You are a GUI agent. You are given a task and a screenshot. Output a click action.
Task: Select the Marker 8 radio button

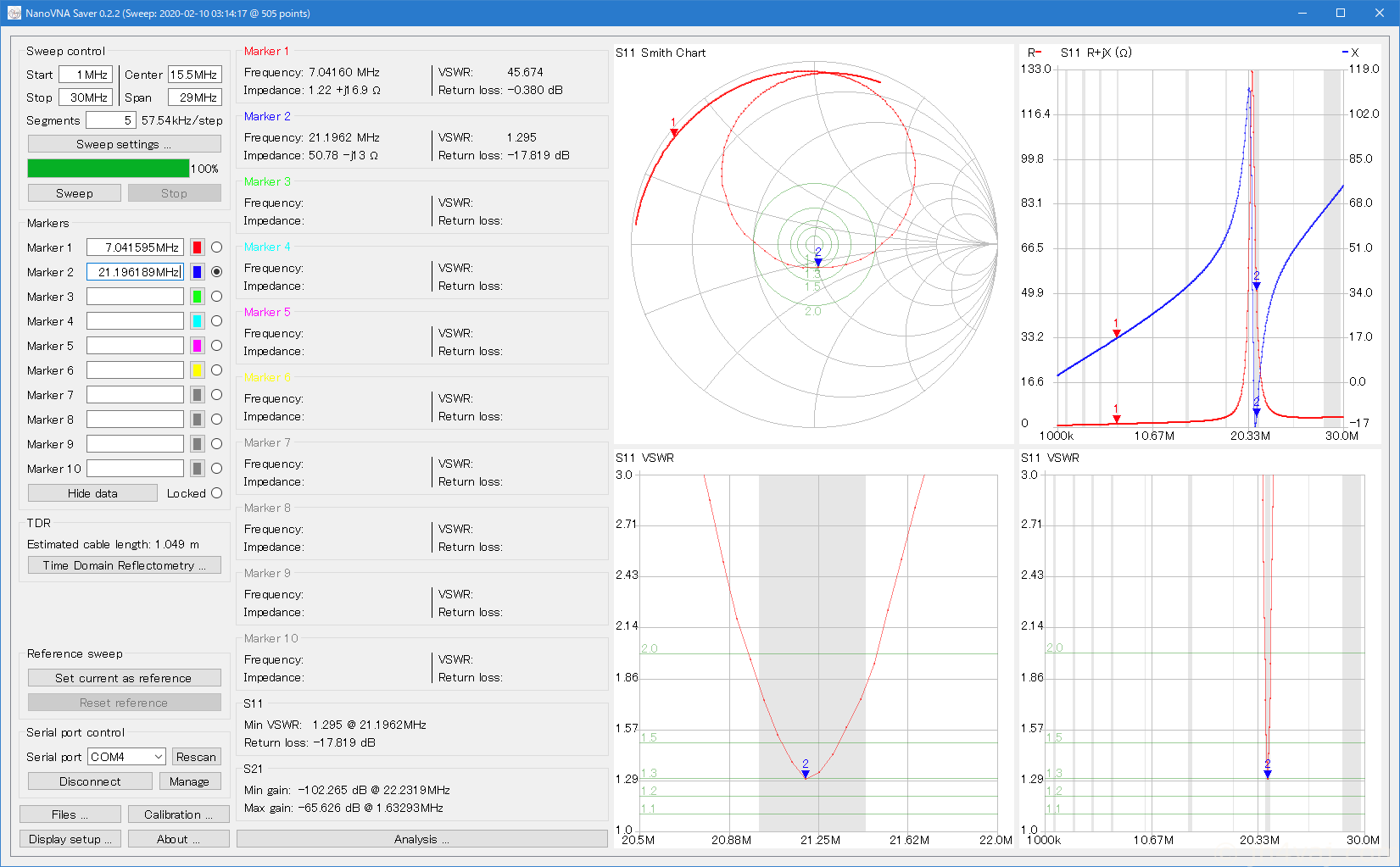(x=216, y=420)
